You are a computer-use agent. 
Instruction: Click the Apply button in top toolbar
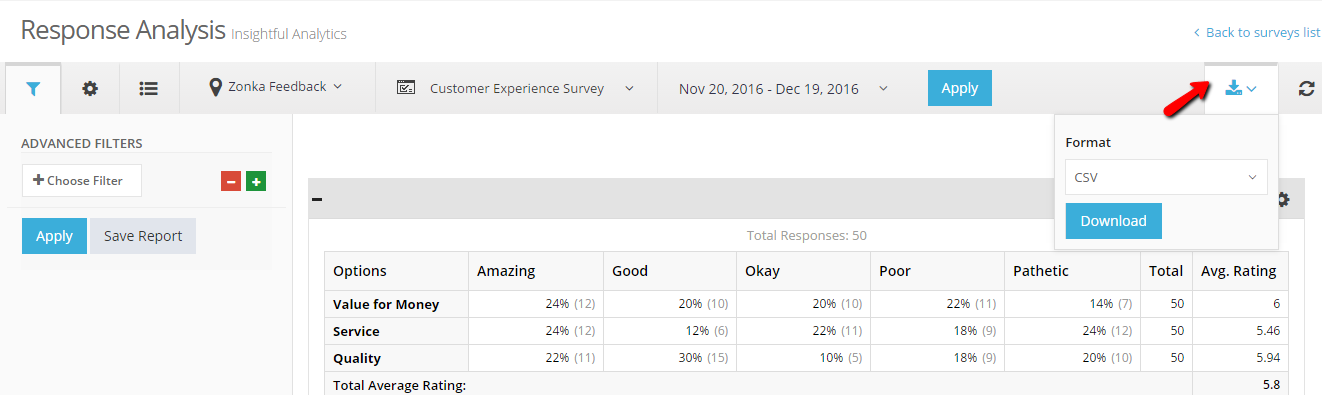[x=959, y=88]
